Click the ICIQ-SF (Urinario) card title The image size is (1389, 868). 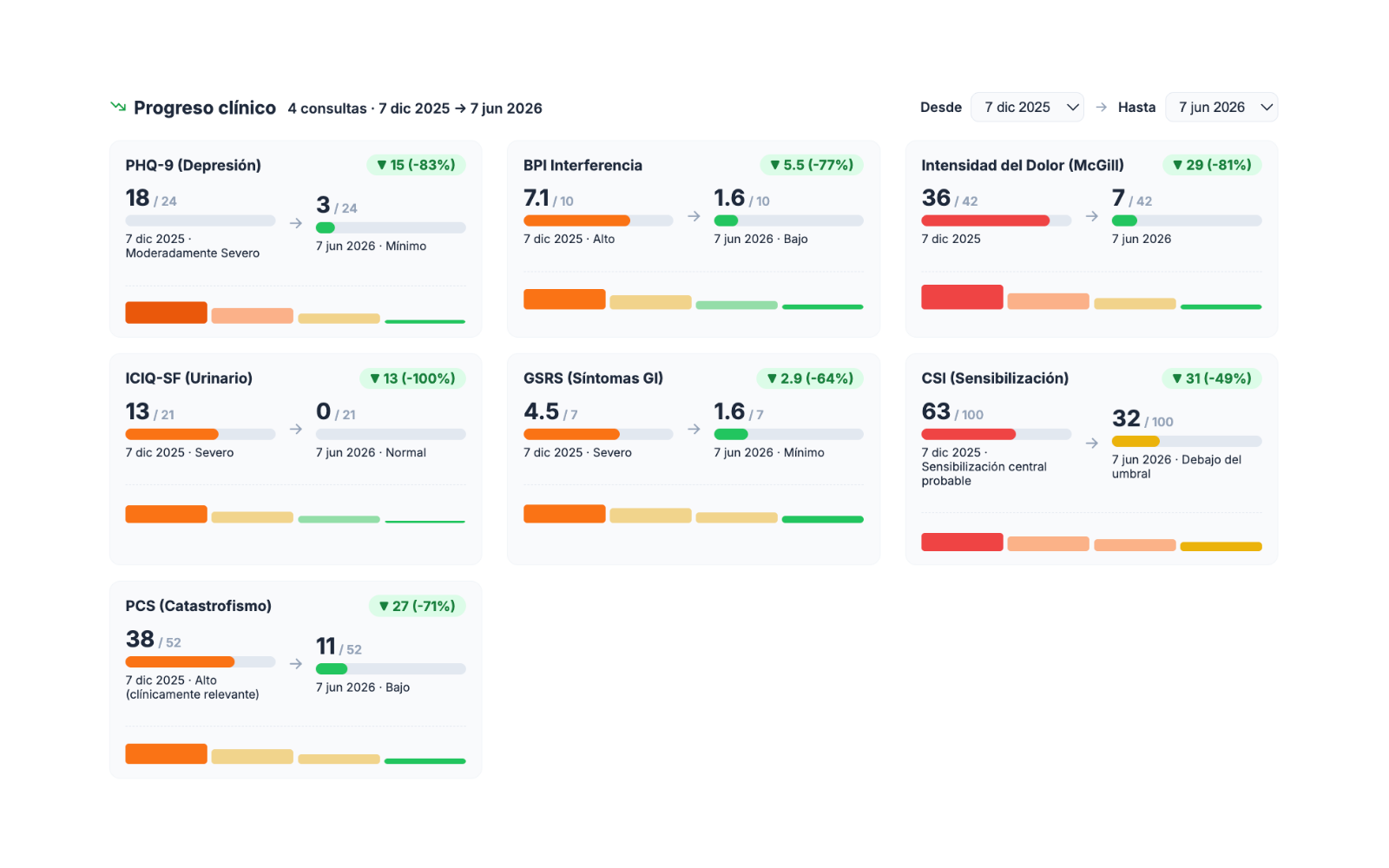189,378
